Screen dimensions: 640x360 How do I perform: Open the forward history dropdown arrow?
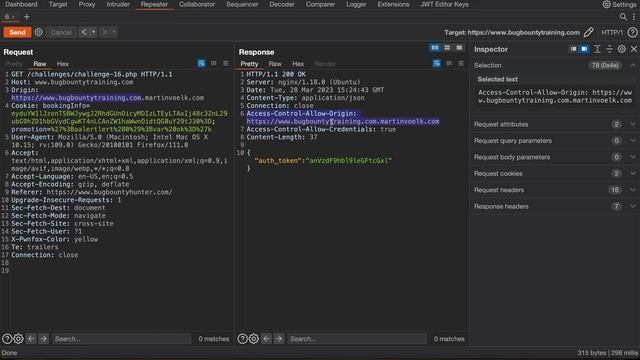(x=114, y=32)
